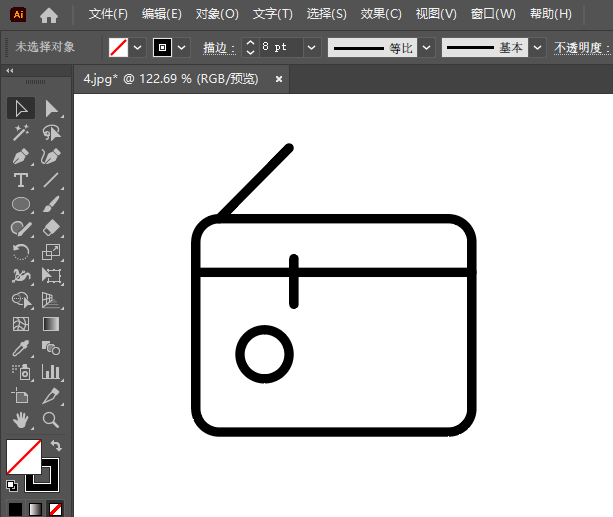Select the Warp tool
The height and width of the screenshot is (517, 613).
[x=21, y=276]
